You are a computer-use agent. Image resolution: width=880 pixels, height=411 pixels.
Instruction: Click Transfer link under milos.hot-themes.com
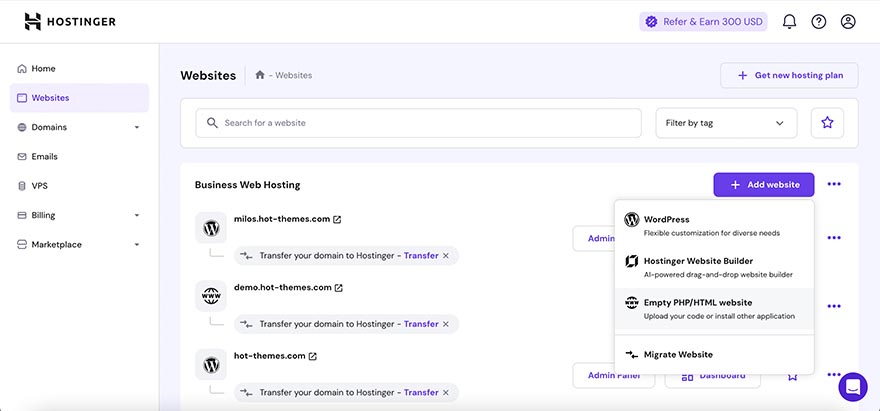(421, 255)
